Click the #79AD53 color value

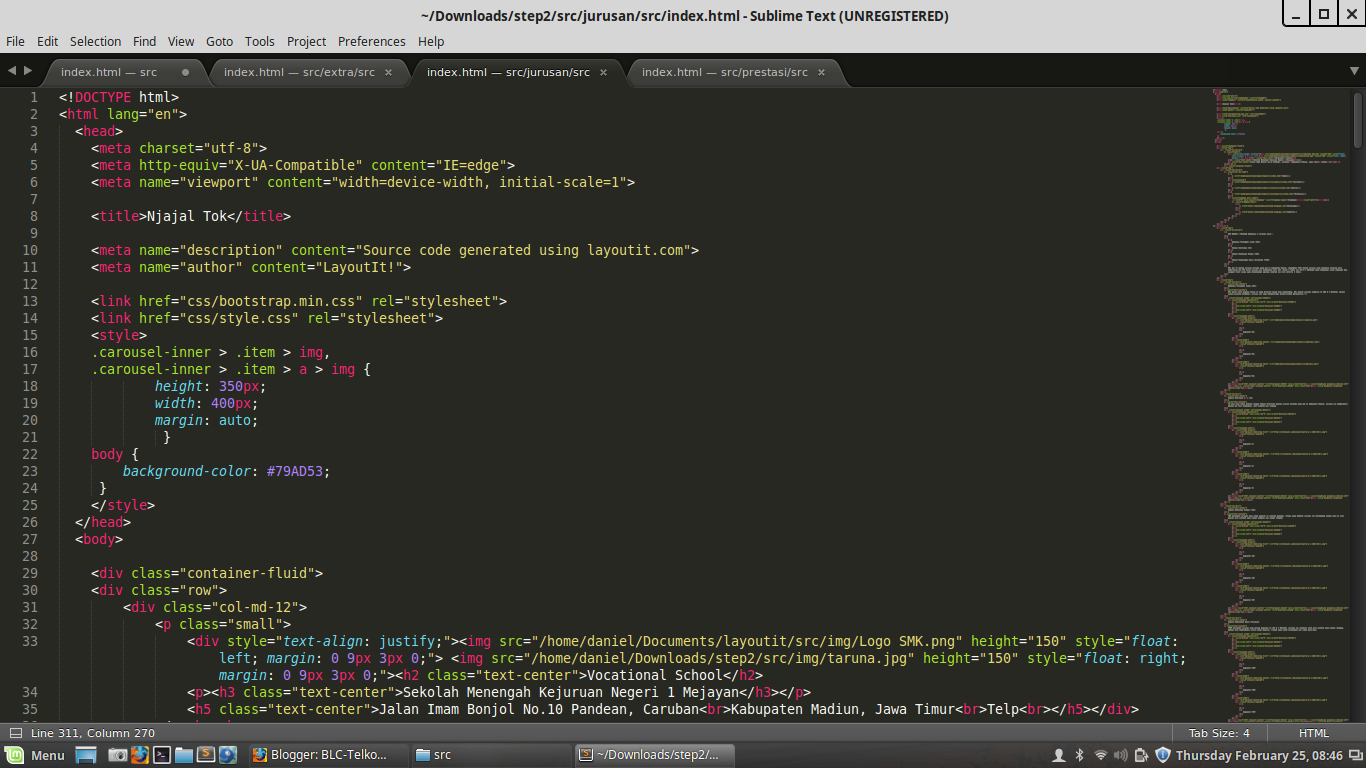(298, 471)
